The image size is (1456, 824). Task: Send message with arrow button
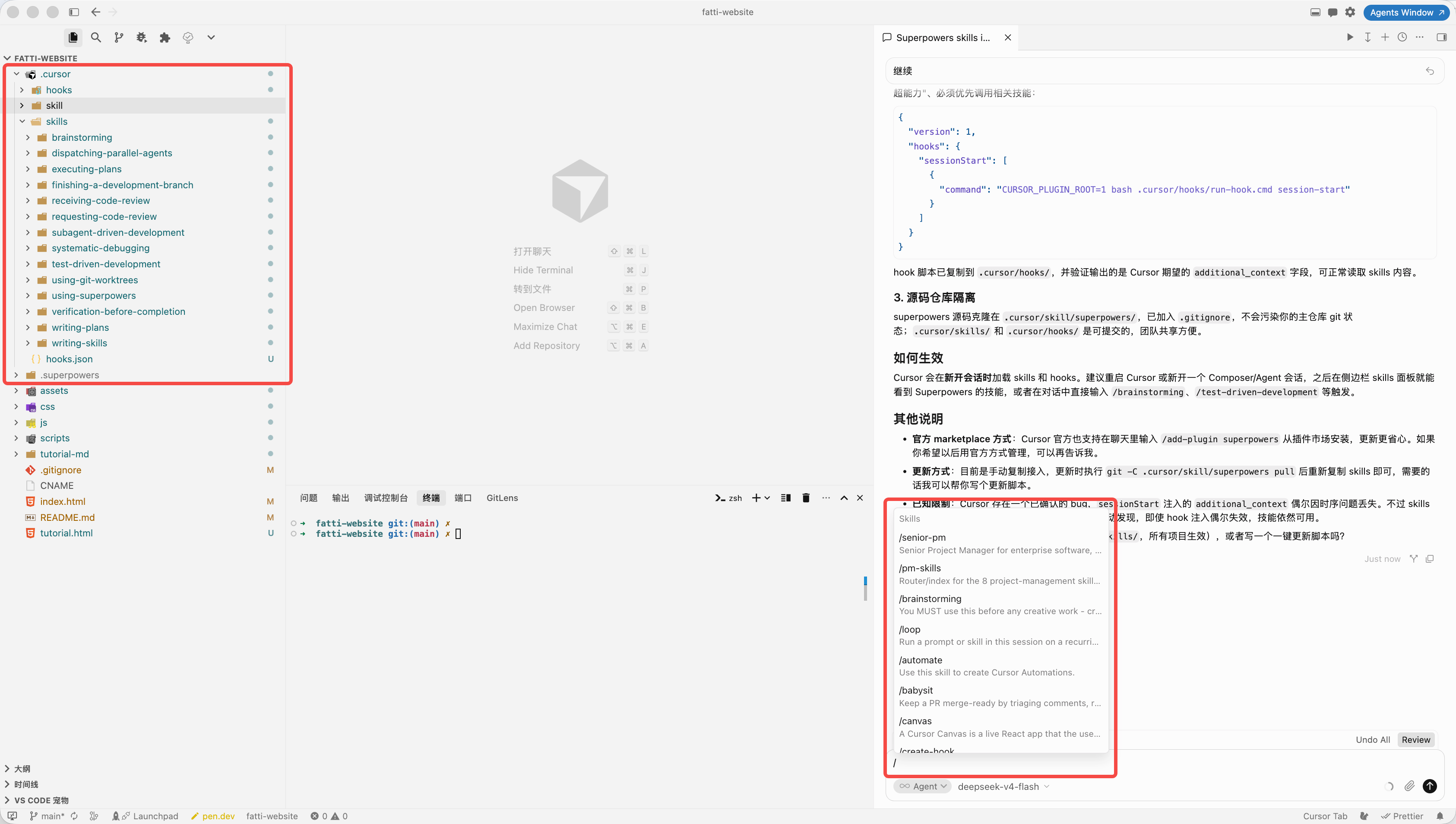(1429, 786)
